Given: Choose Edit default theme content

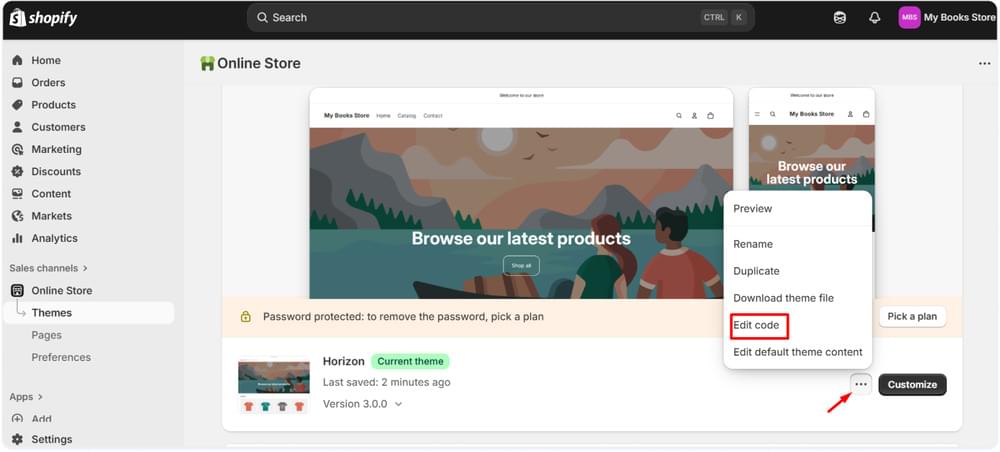Looking at the screenshot, I should point(797,352).
